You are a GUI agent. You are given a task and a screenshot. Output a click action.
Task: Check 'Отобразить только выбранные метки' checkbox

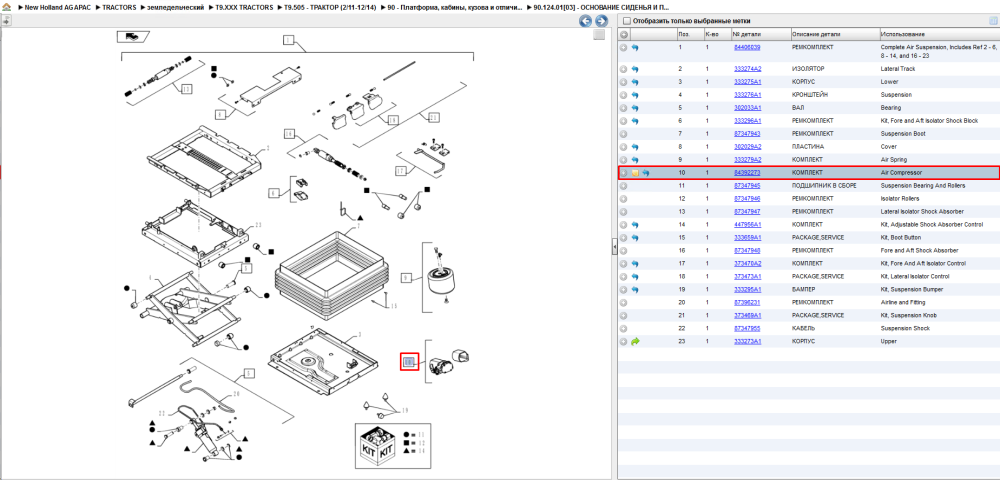click(626, 21)
